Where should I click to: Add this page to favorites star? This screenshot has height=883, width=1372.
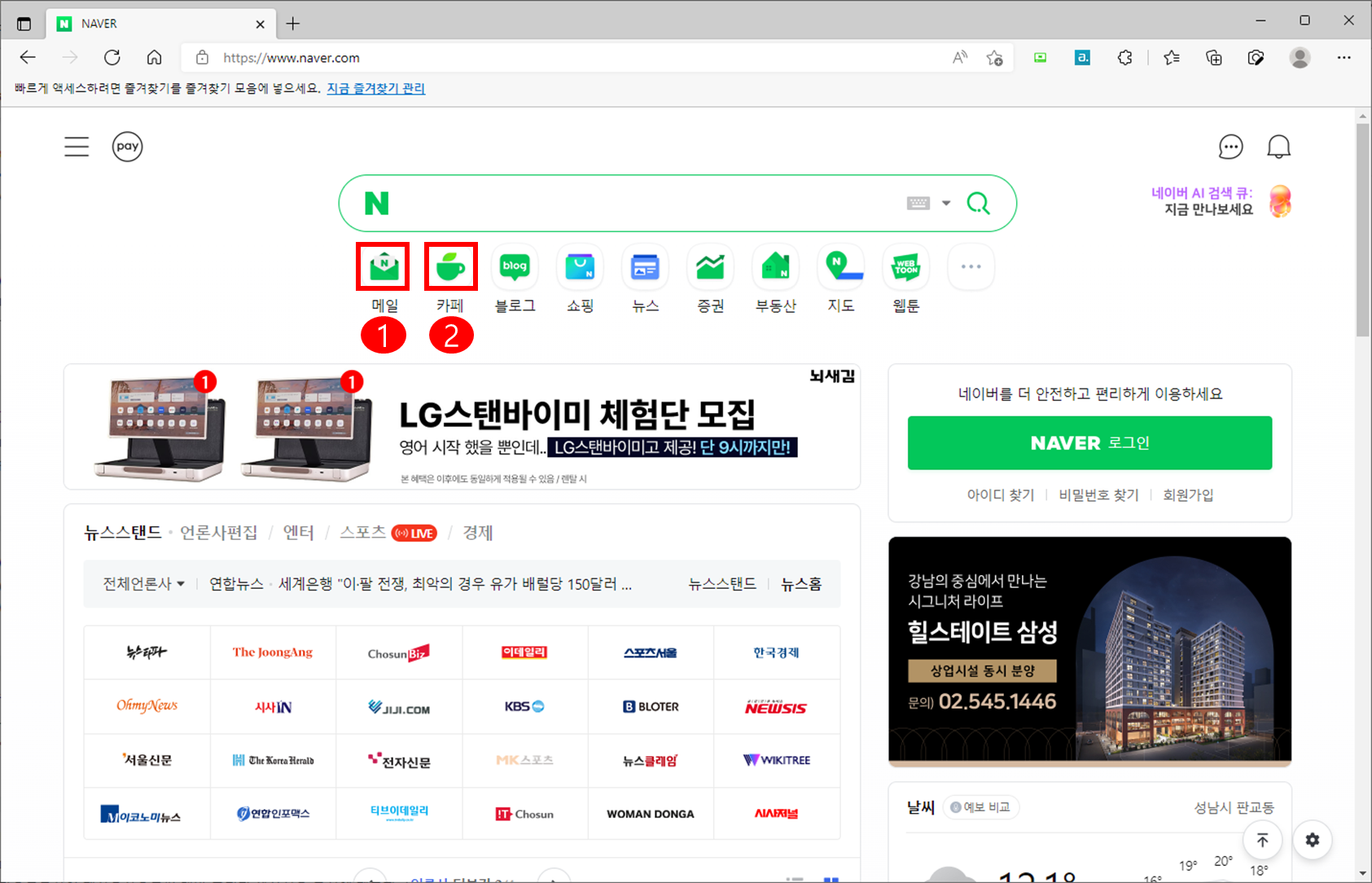994,57
